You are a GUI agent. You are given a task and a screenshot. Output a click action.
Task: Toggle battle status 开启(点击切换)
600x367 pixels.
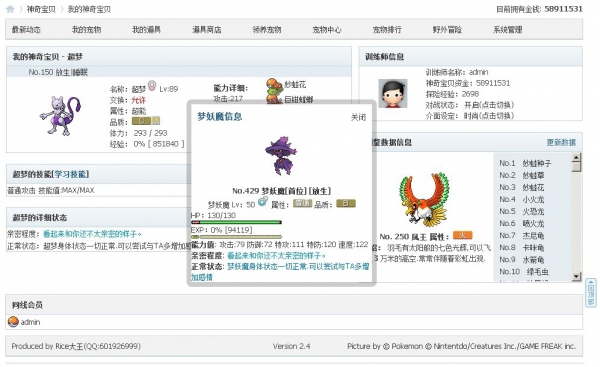489,105
